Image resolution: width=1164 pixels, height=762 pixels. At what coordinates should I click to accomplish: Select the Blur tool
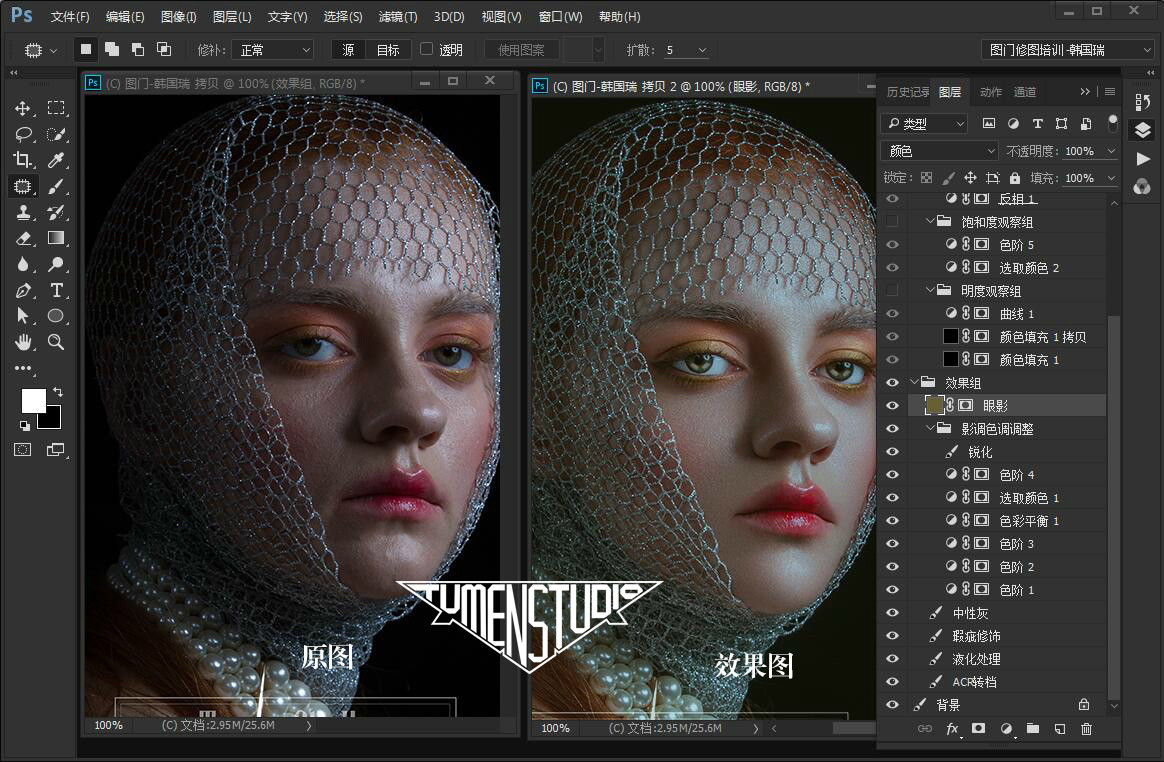pyautogui.click(x=23, y=264)
